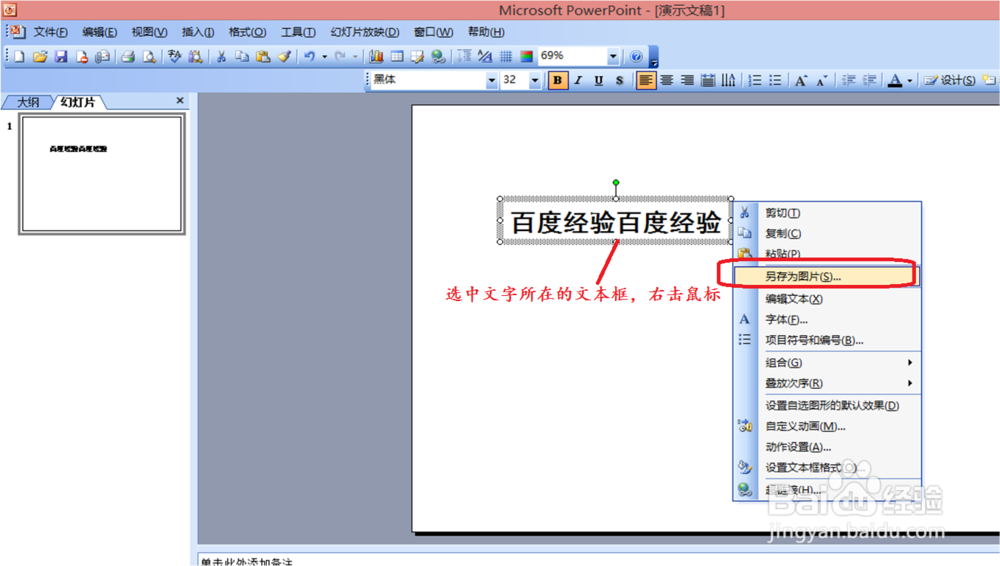This screenshot has height=566, width=1000.
Task: Cut selection with scissors toolbar icon
Action: 221,57
